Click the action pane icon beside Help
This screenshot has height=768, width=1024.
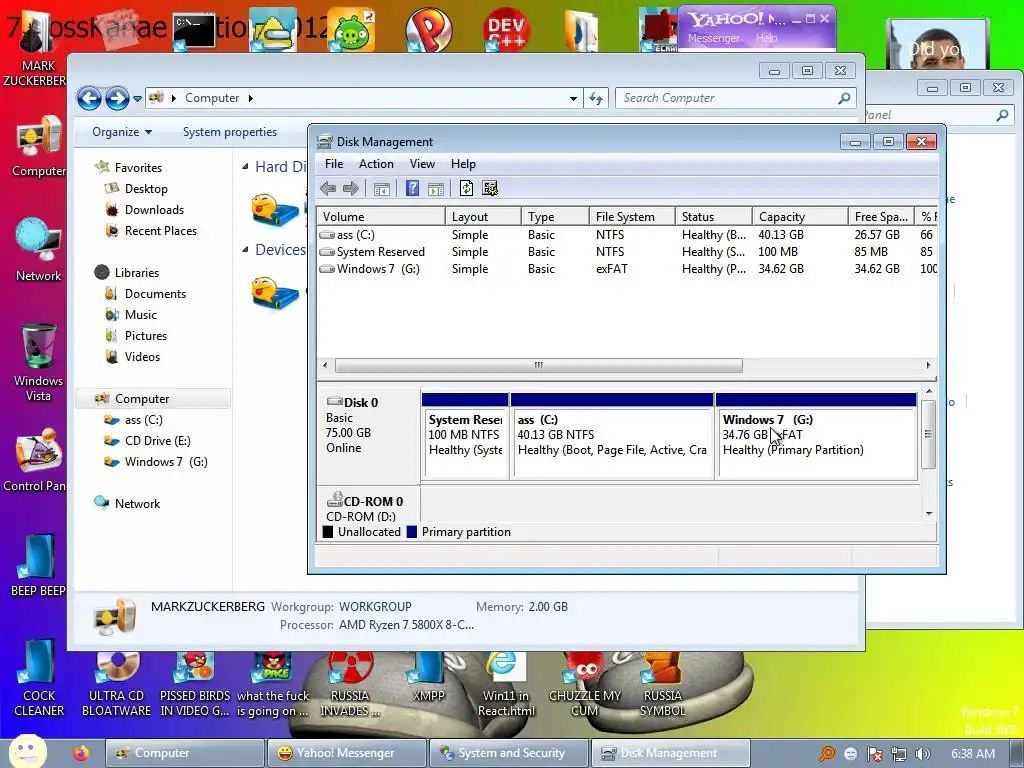coord(436,189)
